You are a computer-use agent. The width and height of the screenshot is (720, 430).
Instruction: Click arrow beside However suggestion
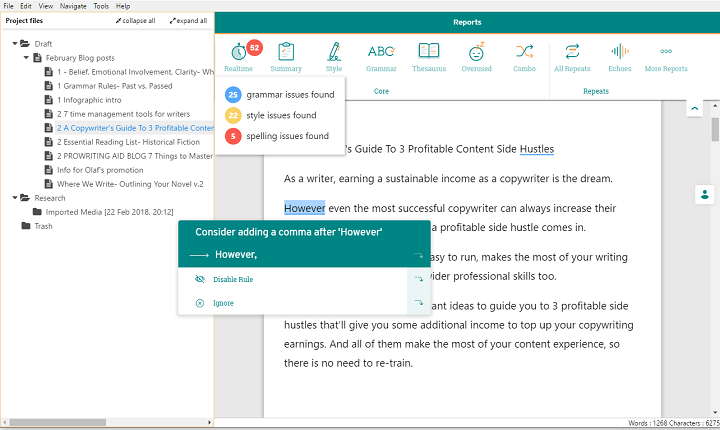tap(418, 255)
